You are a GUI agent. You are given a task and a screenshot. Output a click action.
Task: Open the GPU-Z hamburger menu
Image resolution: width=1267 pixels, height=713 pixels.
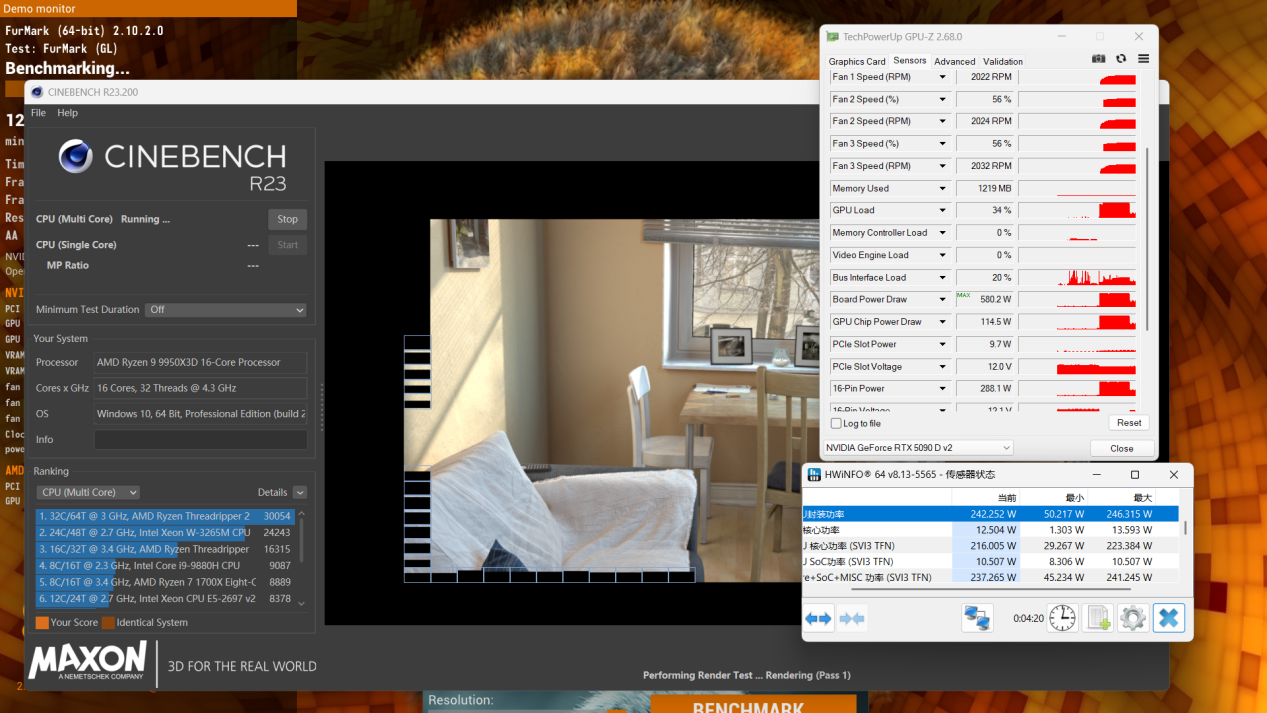tap(1143, 60)
